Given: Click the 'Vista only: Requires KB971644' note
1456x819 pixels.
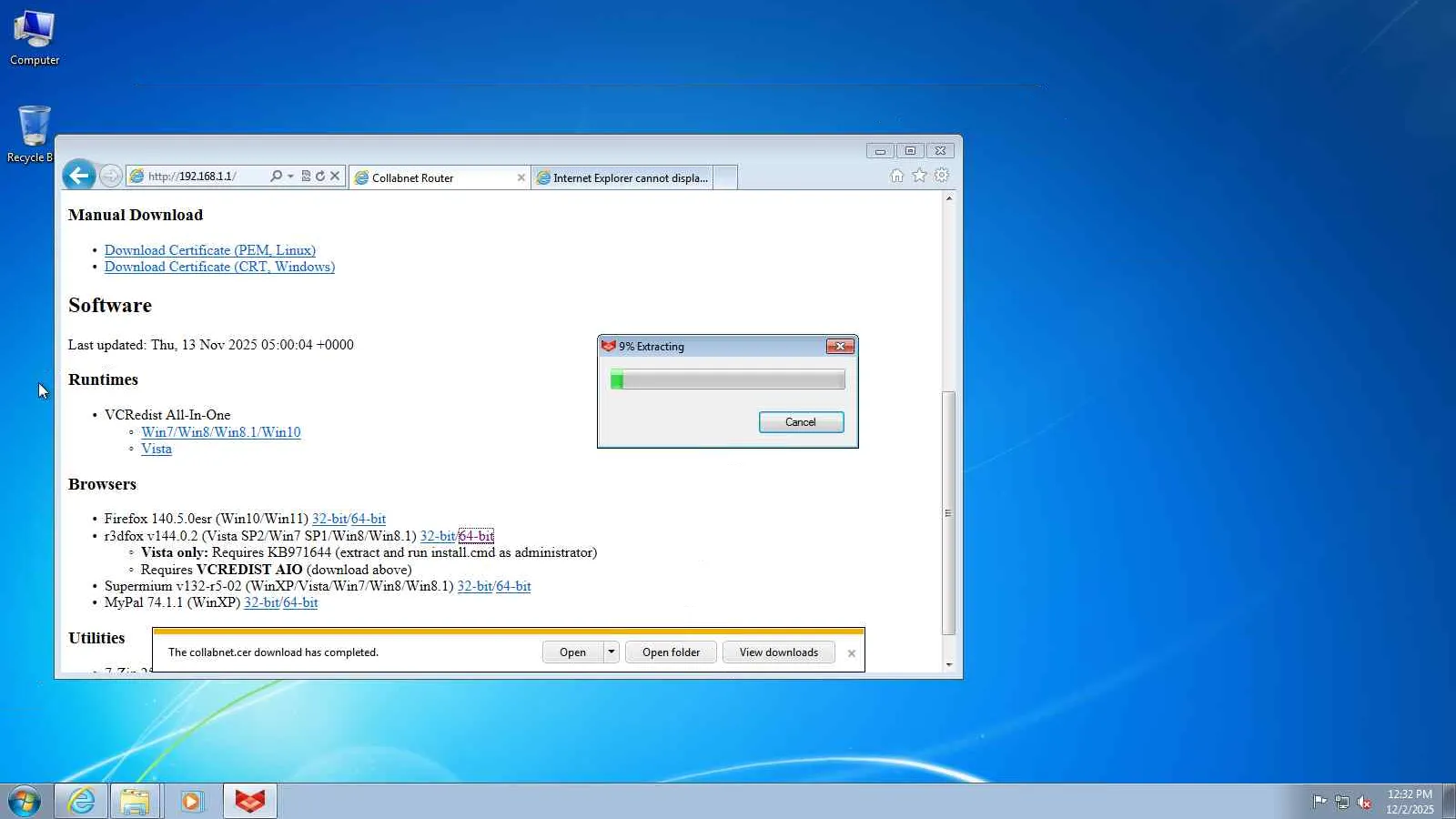Looking at the screenshot, I should click(369, 552).
